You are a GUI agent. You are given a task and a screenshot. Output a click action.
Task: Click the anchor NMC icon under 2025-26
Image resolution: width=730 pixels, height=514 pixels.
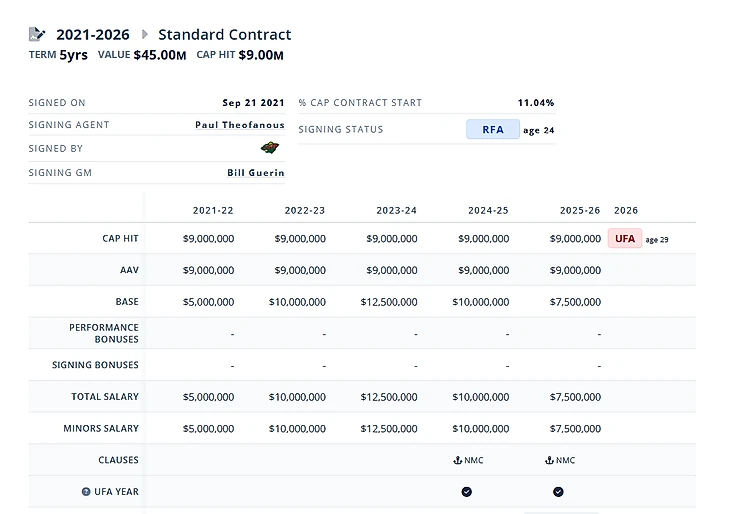tap(549, 460)
